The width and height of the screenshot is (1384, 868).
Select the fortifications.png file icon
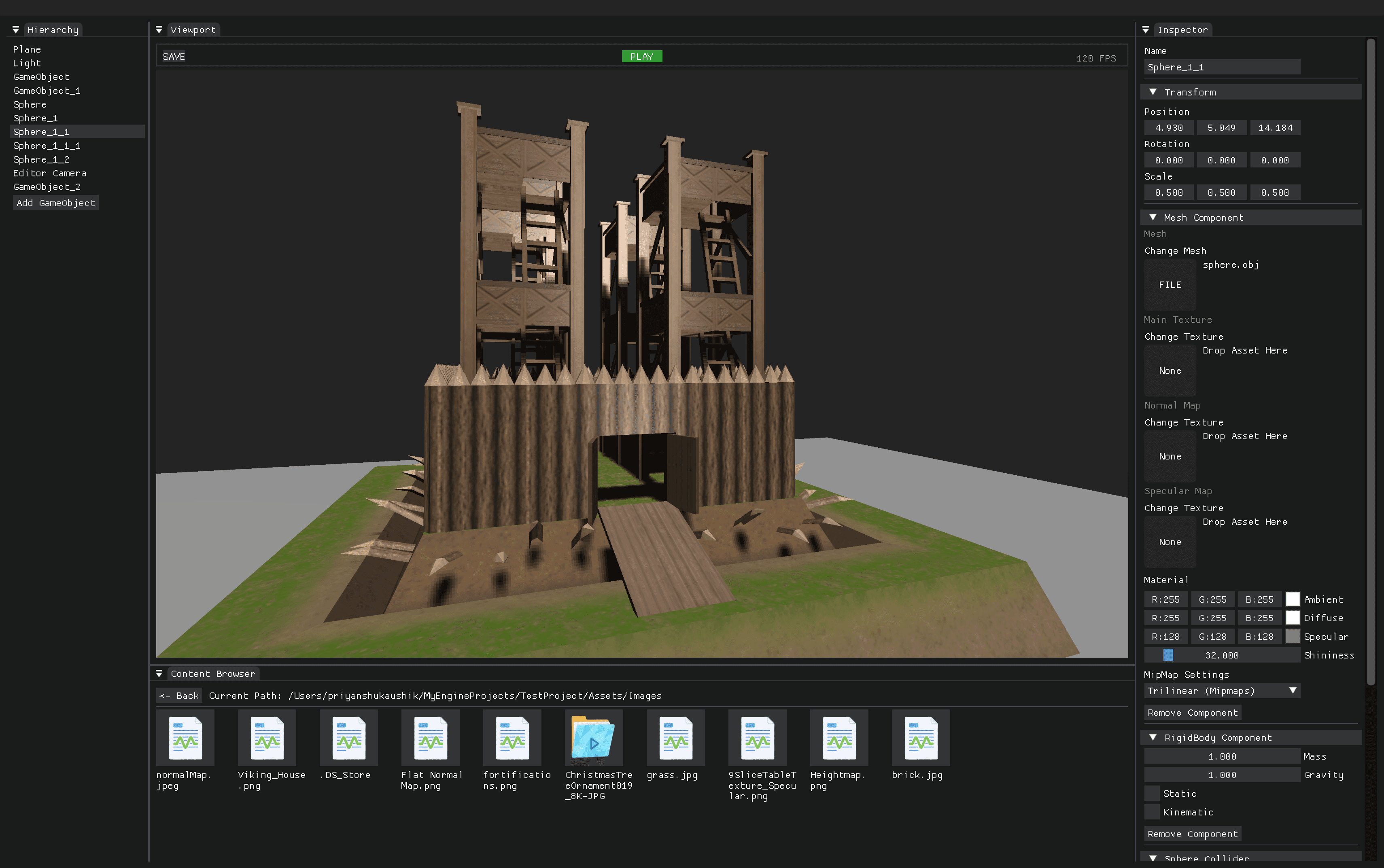coord(512,738)
